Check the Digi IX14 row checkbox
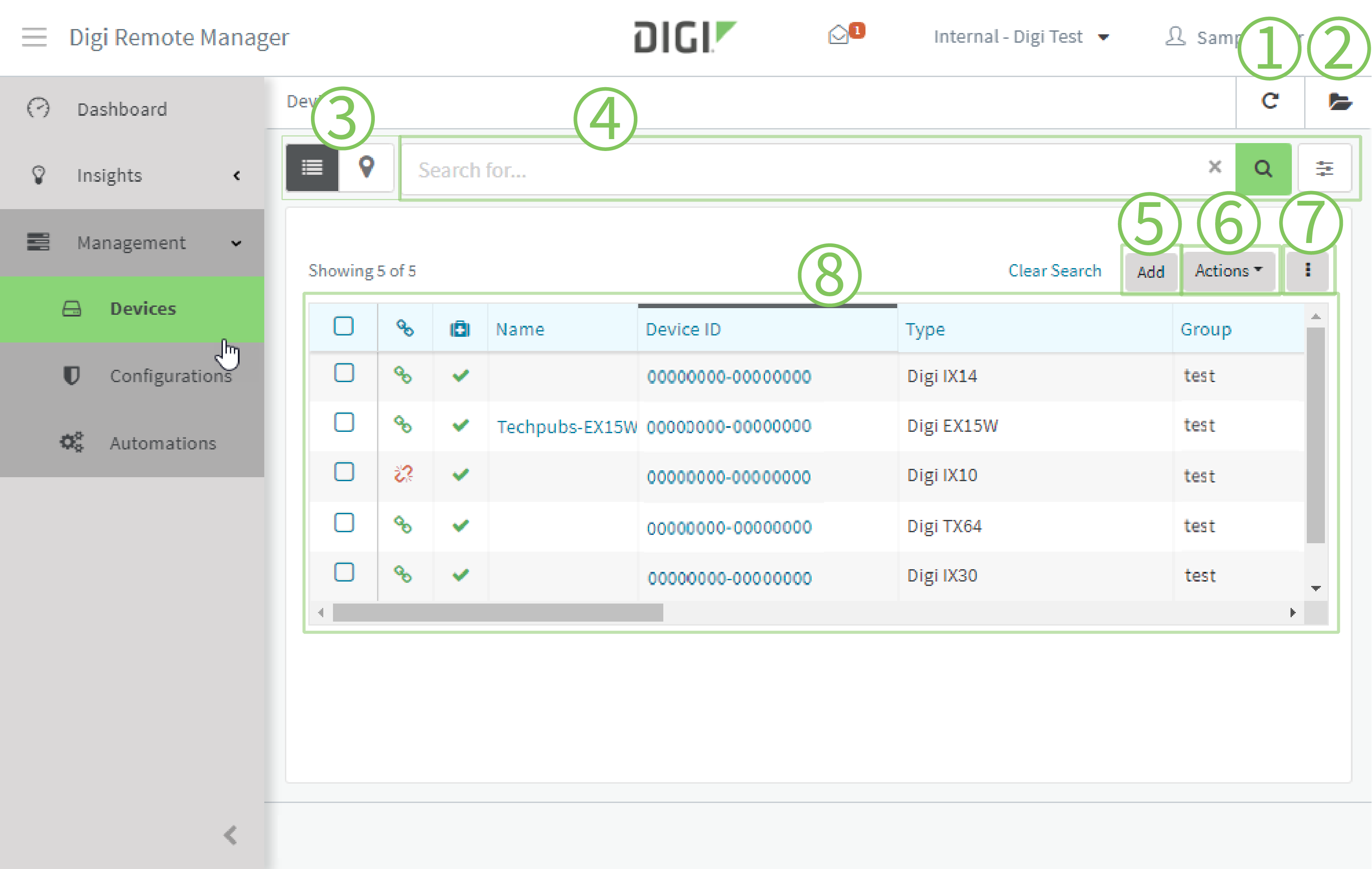Image resolution: width=1372 pixels, height=869 pixels. (344, 373)
